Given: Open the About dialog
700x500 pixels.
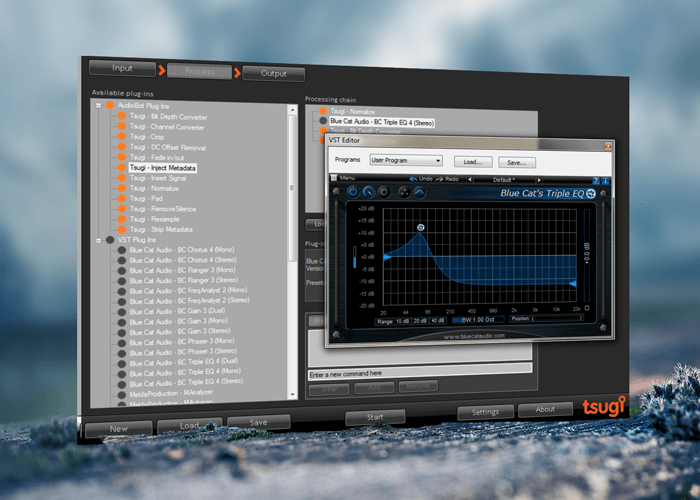Looking at the screenshot, I should point(545,409).
